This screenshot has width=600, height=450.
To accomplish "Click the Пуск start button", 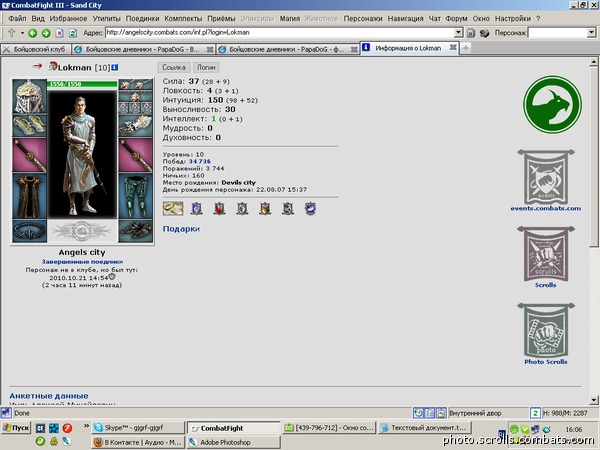I will 16,428.
